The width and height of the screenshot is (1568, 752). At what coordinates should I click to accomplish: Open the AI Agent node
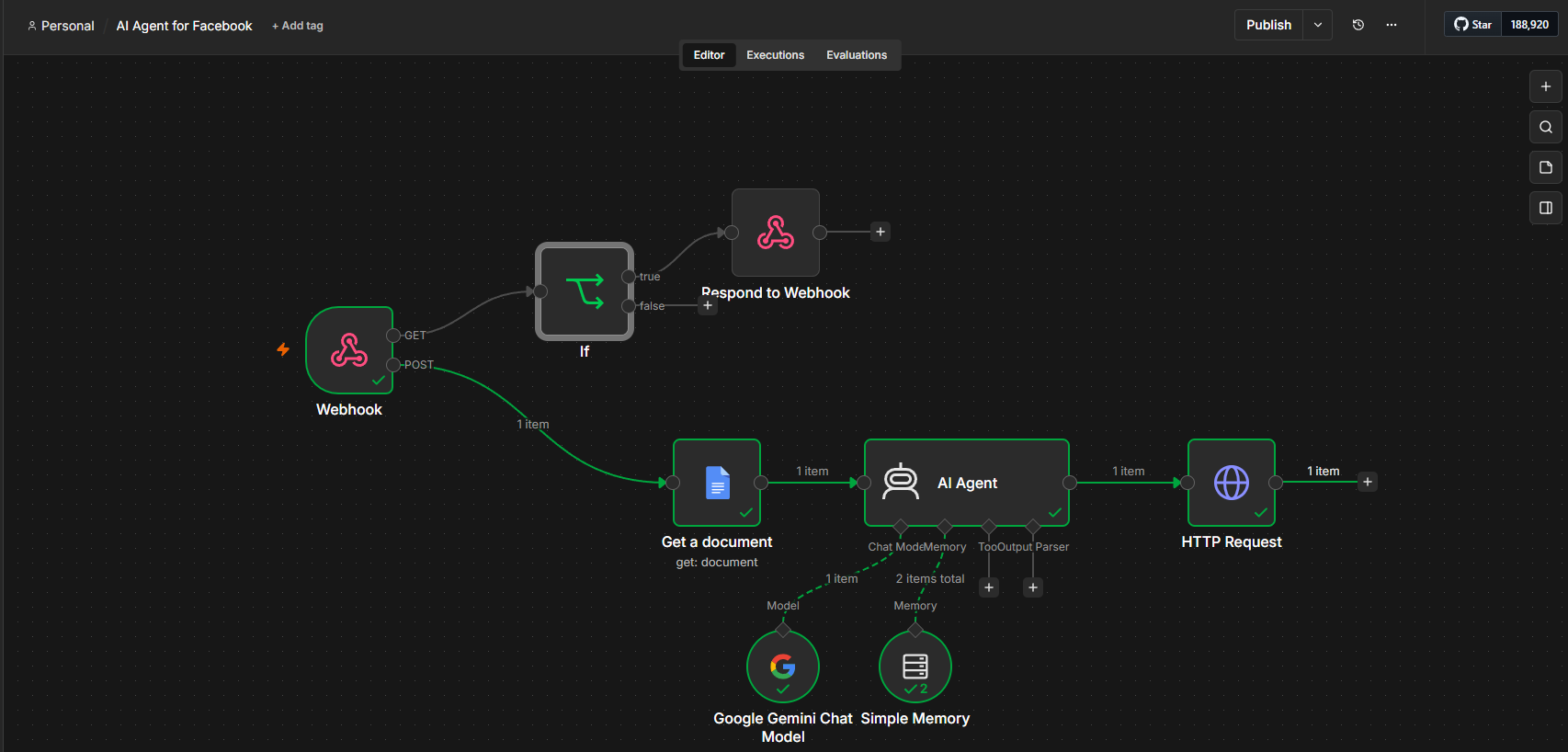(967, 483)
